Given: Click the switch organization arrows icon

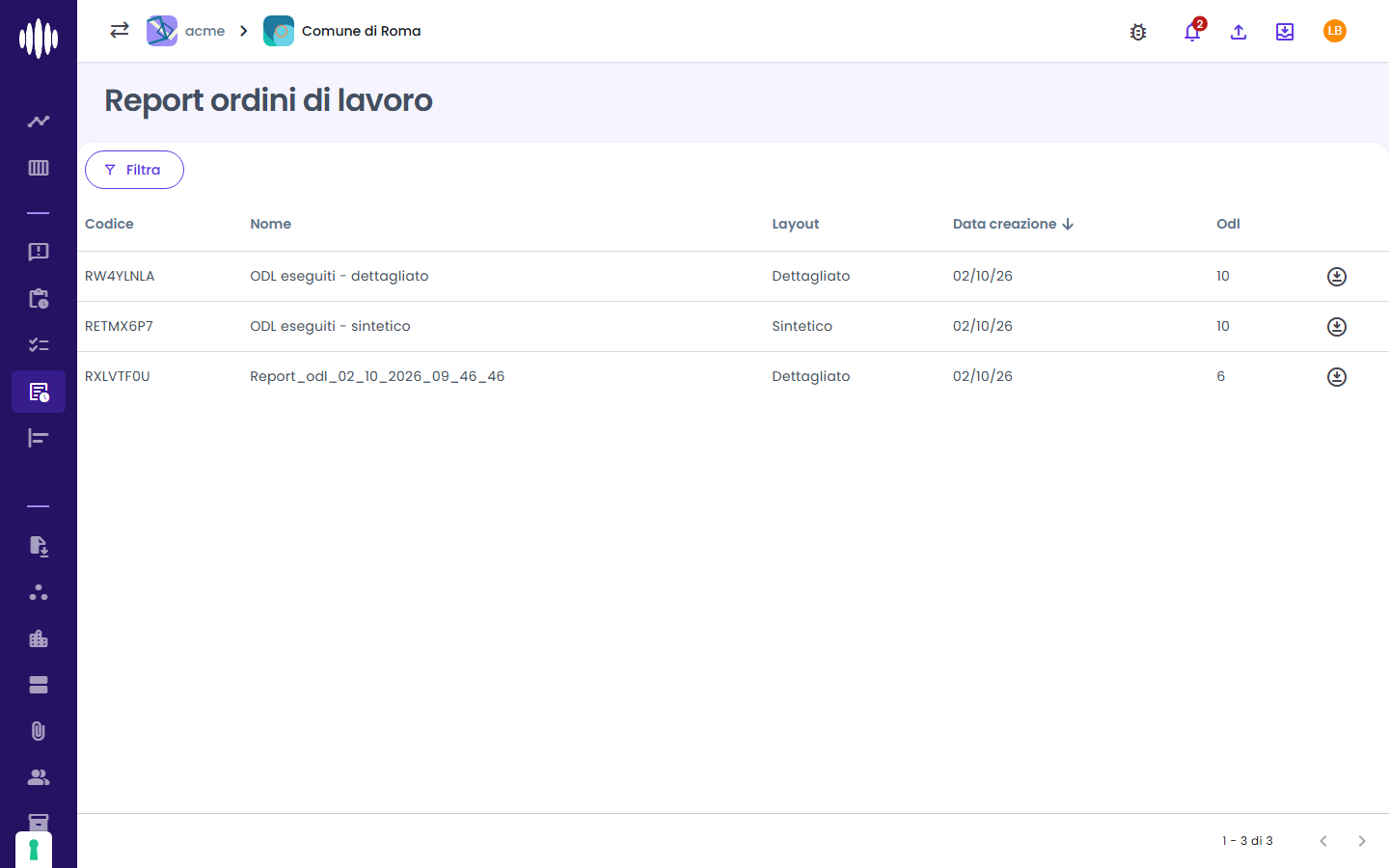Looking at the screenshot, I should 120,31.
